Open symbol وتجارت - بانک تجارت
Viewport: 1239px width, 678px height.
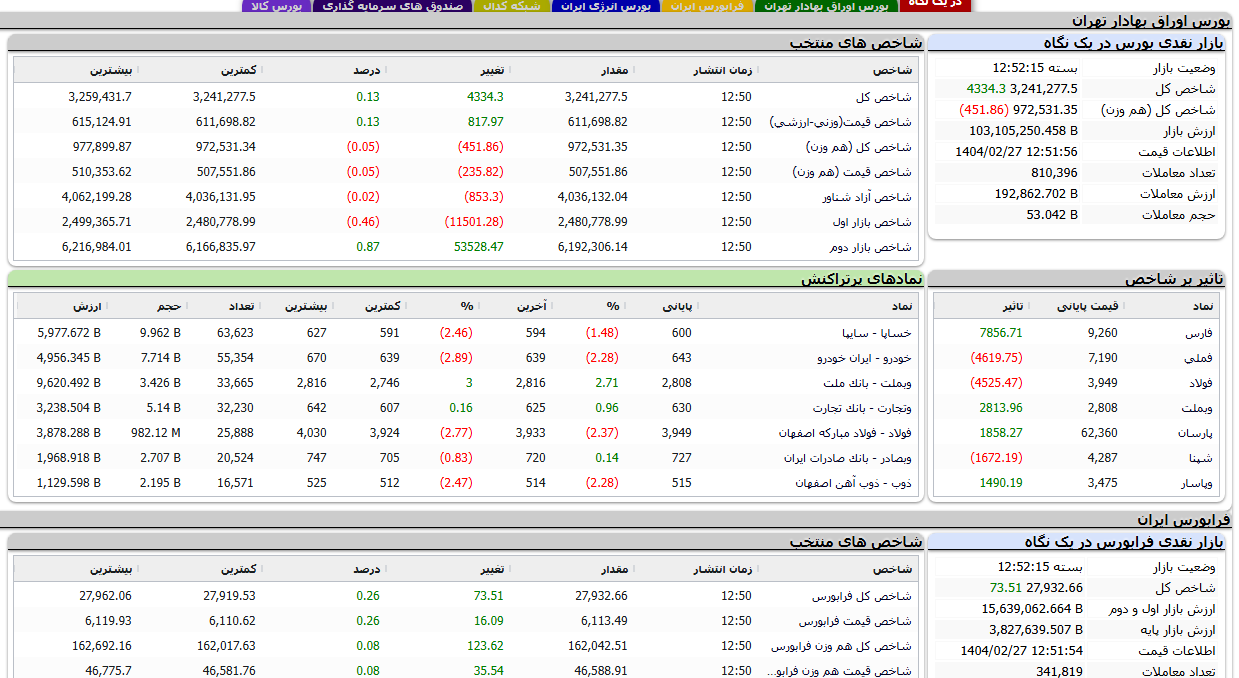[x=862, y=408]
